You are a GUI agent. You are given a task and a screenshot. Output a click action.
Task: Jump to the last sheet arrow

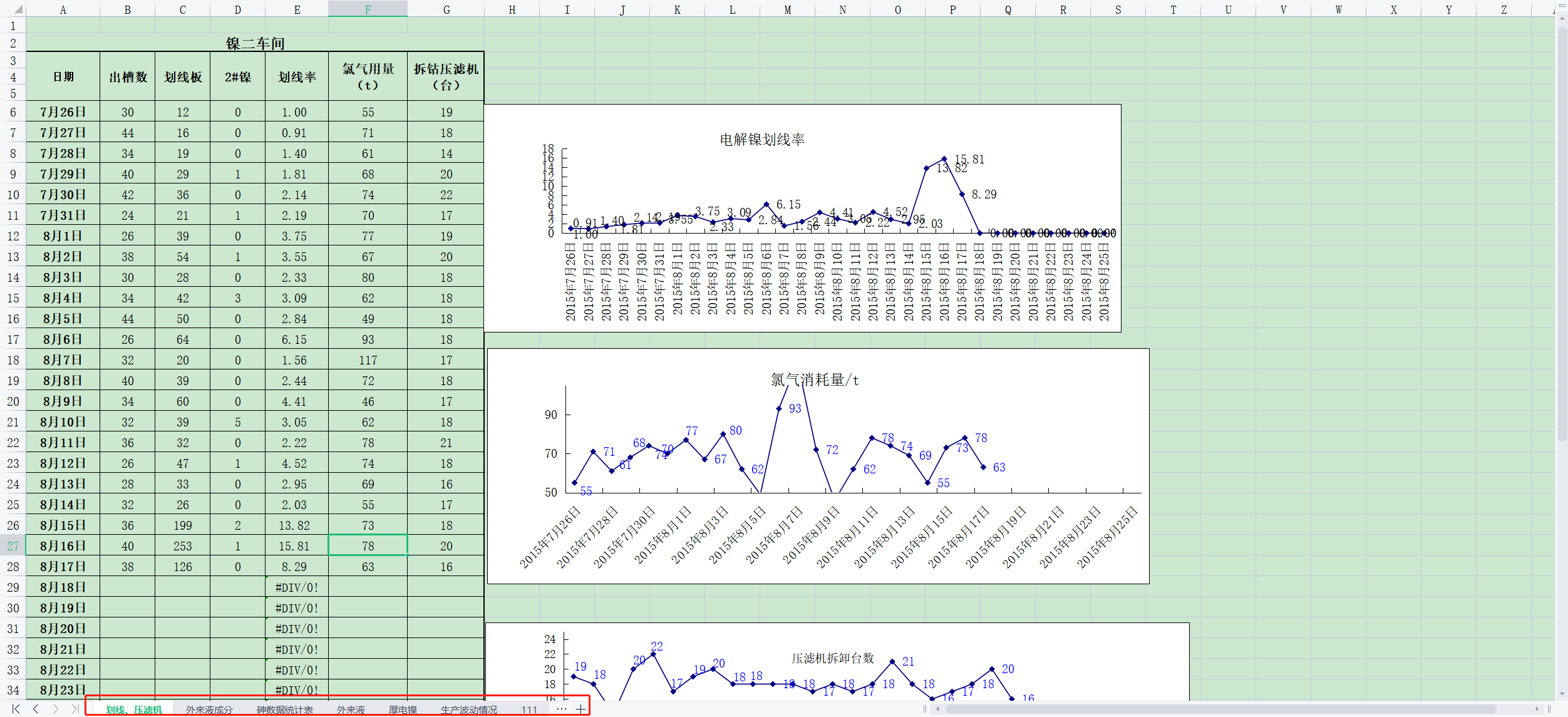[x=76, y=709]
